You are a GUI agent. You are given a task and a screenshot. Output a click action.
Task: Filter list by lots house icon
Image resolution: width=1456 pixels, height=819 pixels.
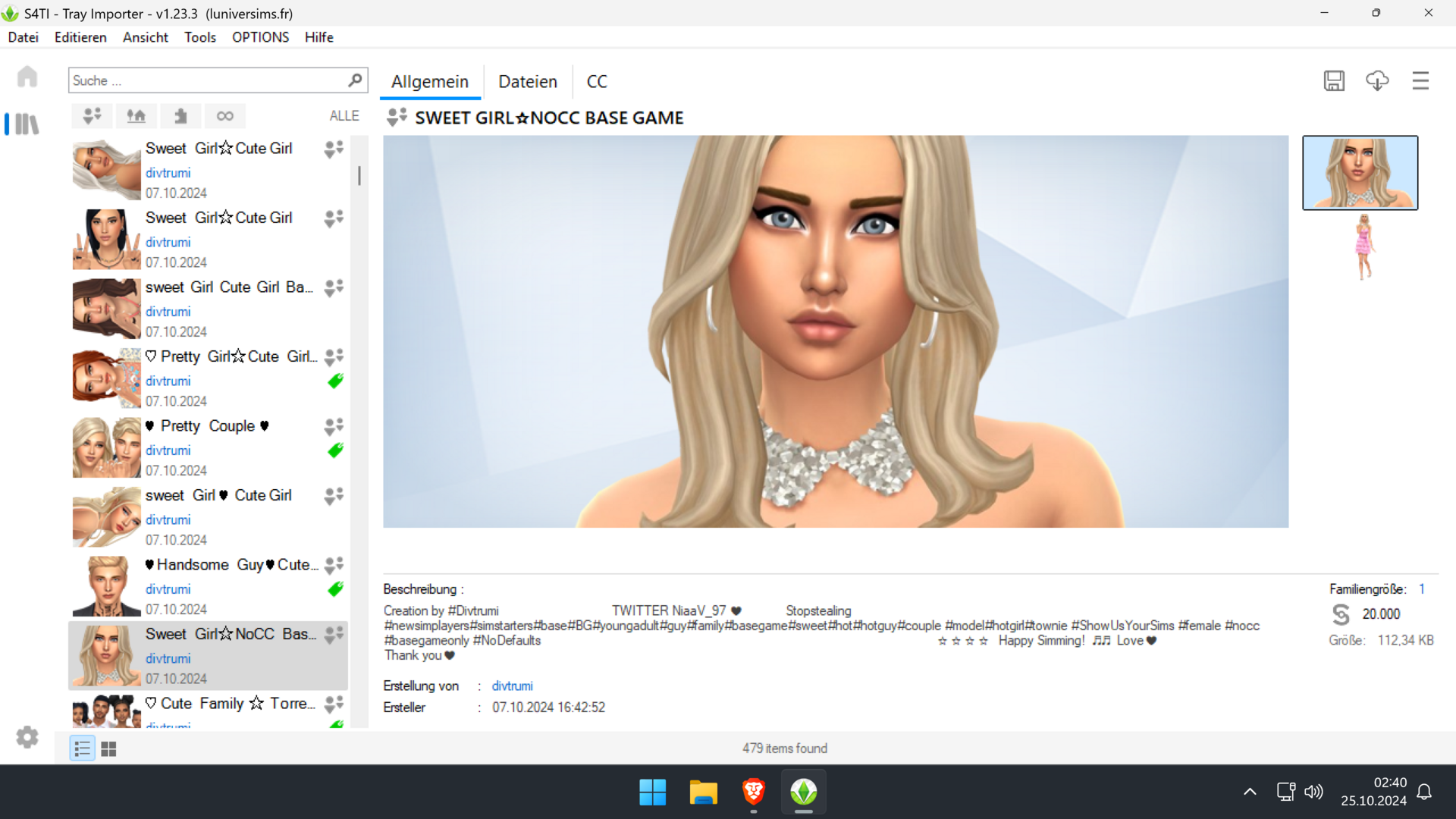point(136,116)
